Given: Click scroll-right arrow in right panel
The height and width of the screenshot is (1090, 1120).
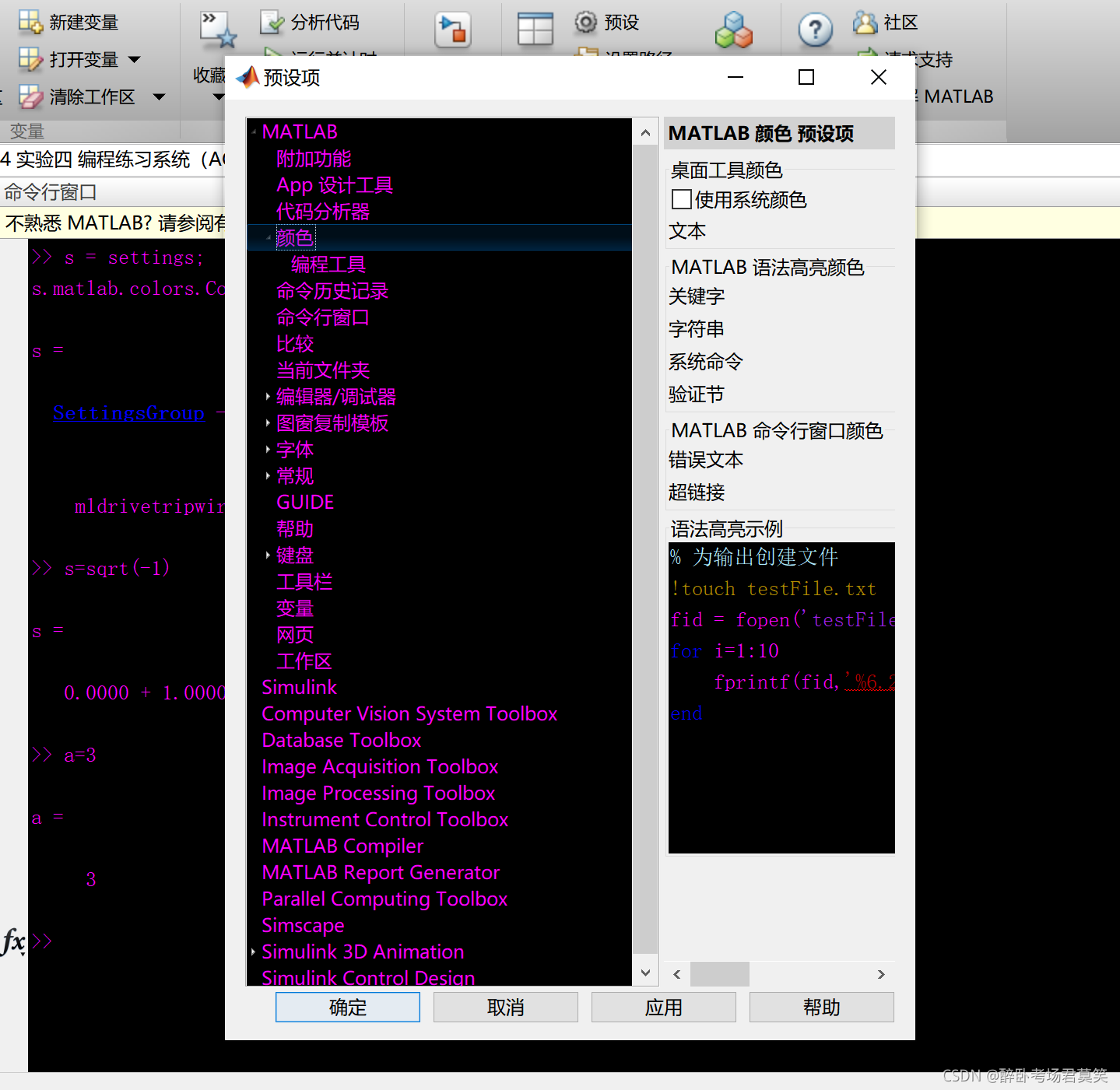Looking at the screenshot, I should point(881,974).
